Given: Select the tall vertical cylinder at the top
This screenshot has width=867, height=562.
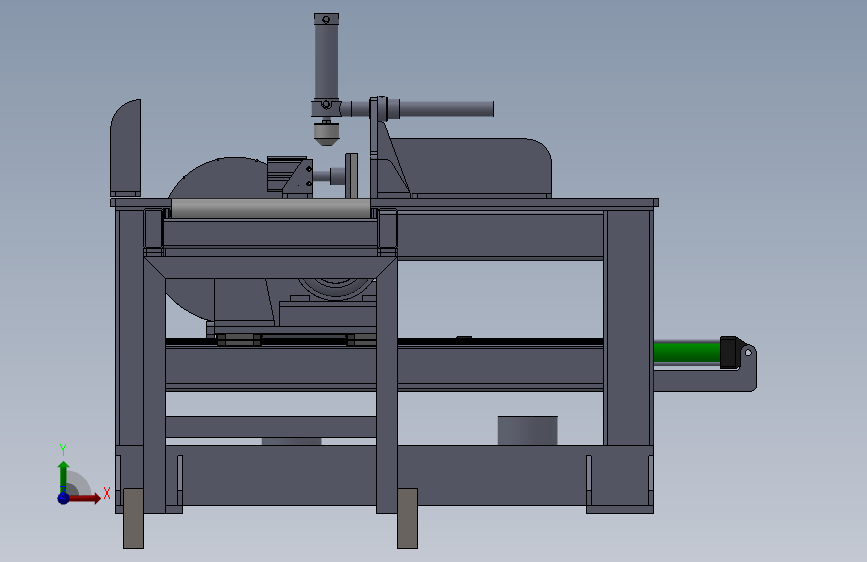Looking at the screenshot, I should click(326, 58).
